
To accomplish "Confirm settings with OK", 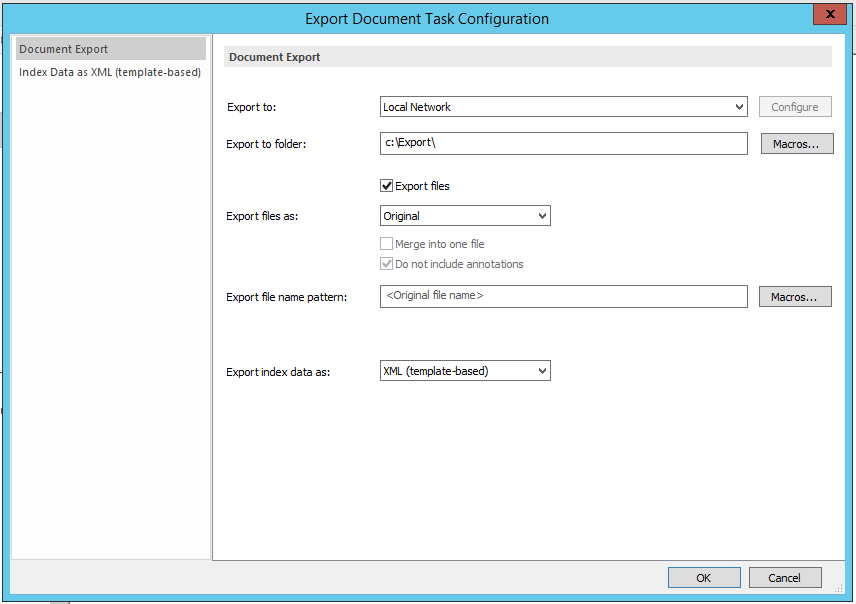I will click(x=704, y=577).
